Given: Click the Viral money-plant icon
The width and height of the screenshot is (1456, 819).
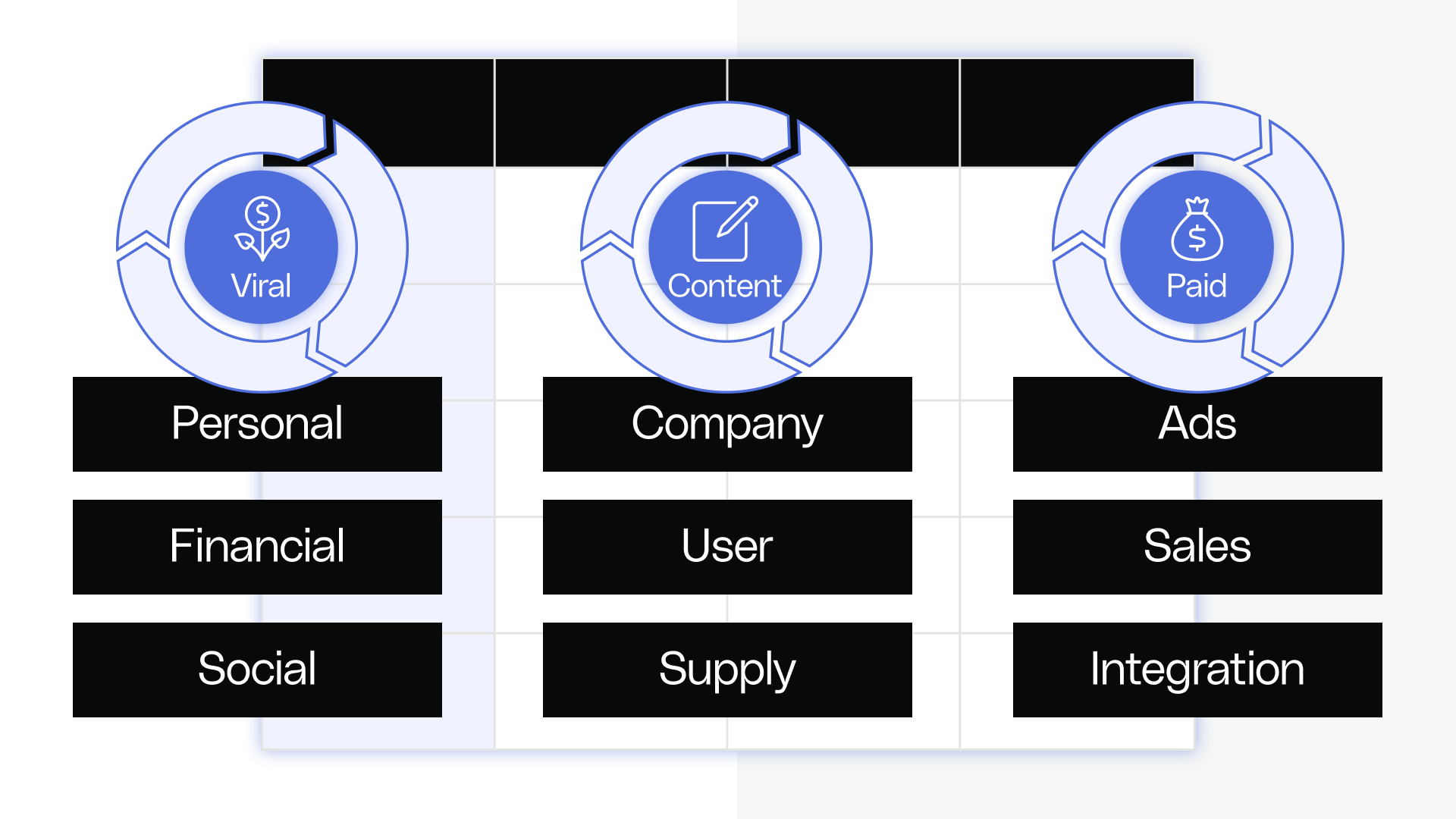Looking at the screenshot, I should click(x=262, y=229).
